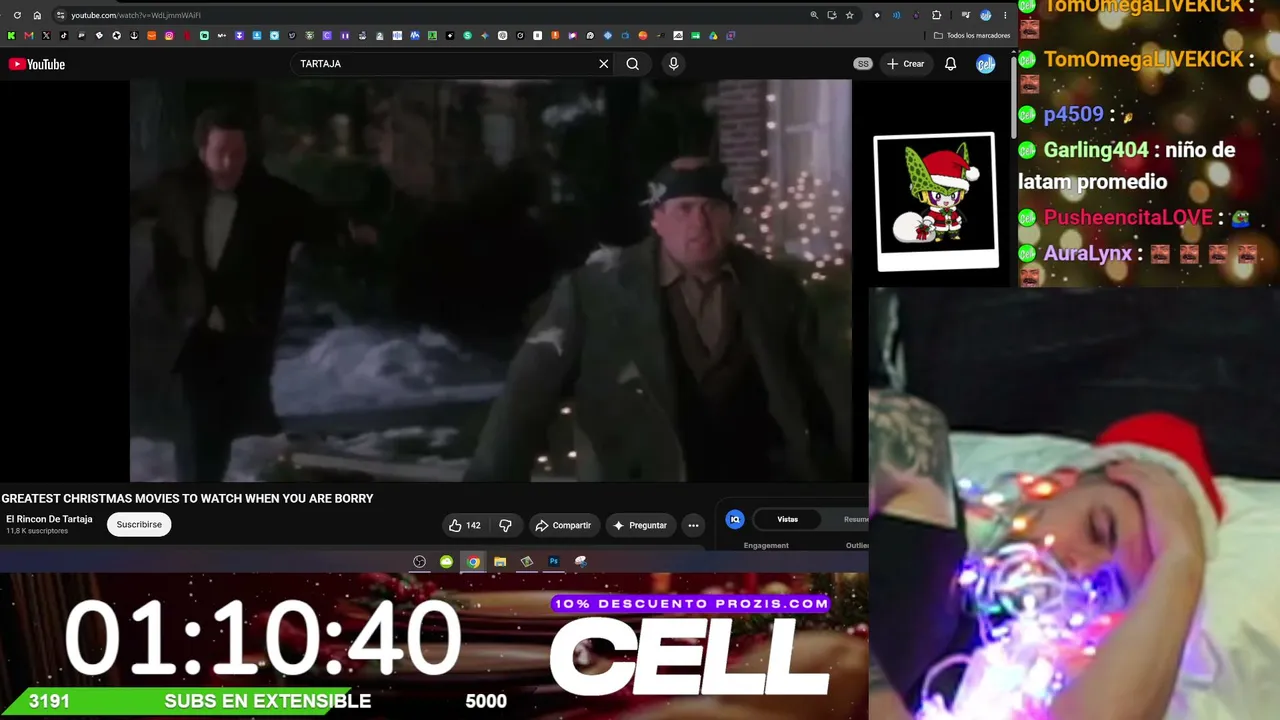Click the video player frame
The image size is (1280, 720).
(490, 281)
